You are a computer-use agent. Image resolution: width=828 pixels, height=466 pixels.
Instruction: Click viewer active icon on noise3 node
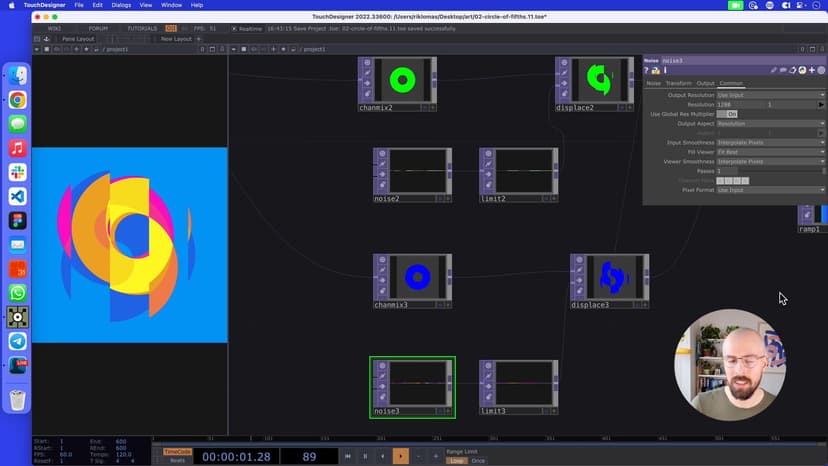[447, 411]
